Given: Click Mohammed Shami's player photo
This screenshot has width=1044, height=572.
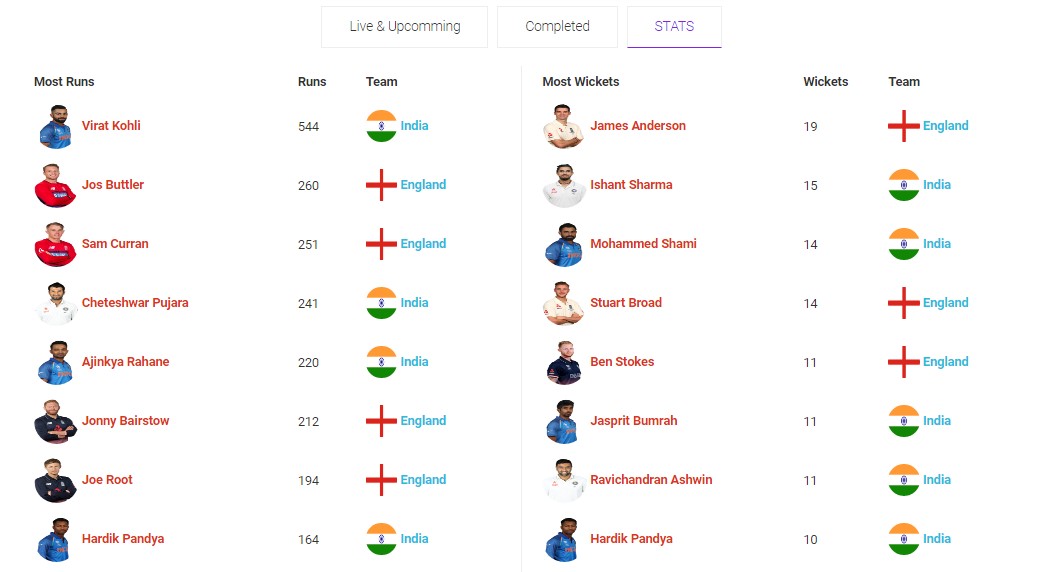Looking at the screenshot, I should pos(564,245).
